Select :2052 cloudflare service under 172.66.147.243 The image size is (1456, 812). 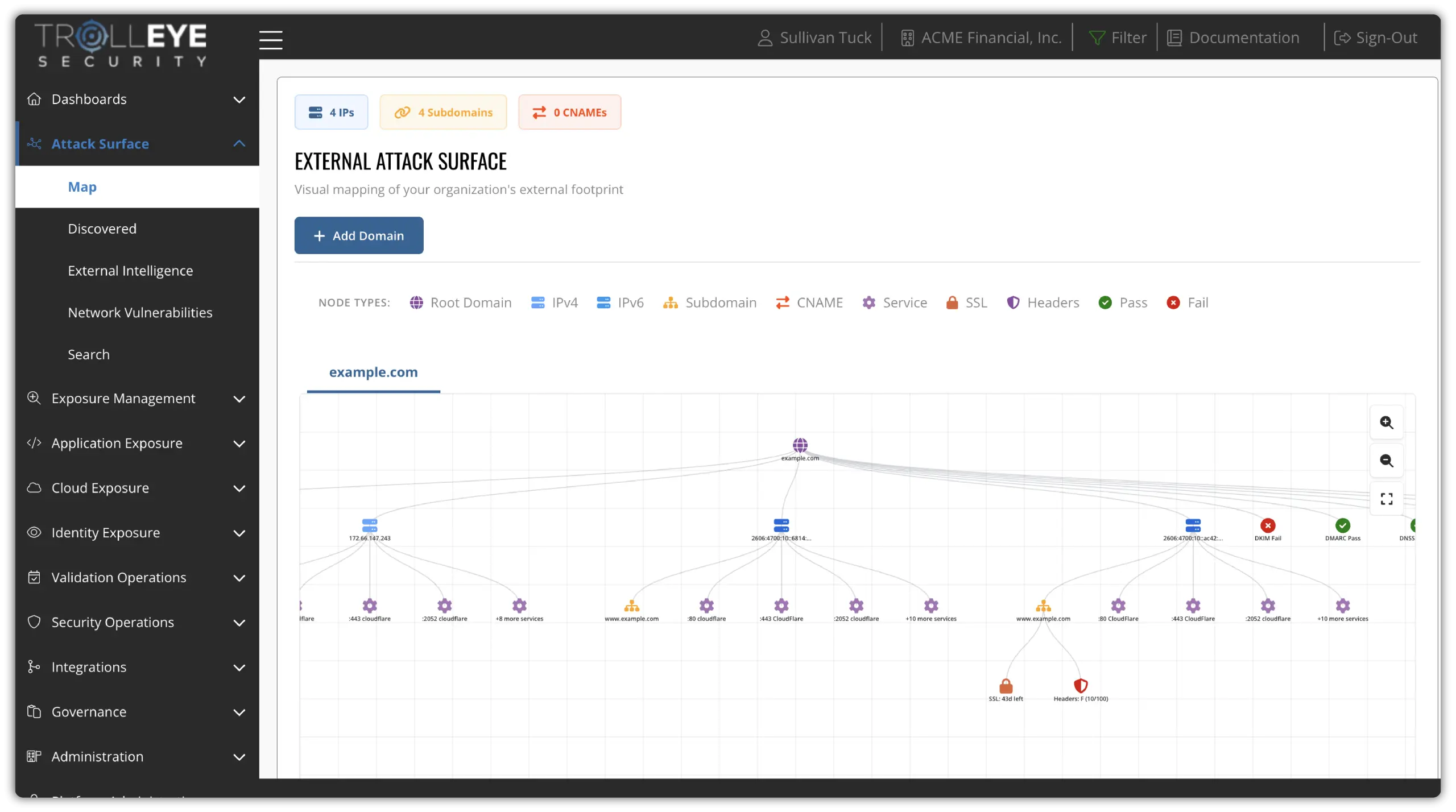point(444,605)
